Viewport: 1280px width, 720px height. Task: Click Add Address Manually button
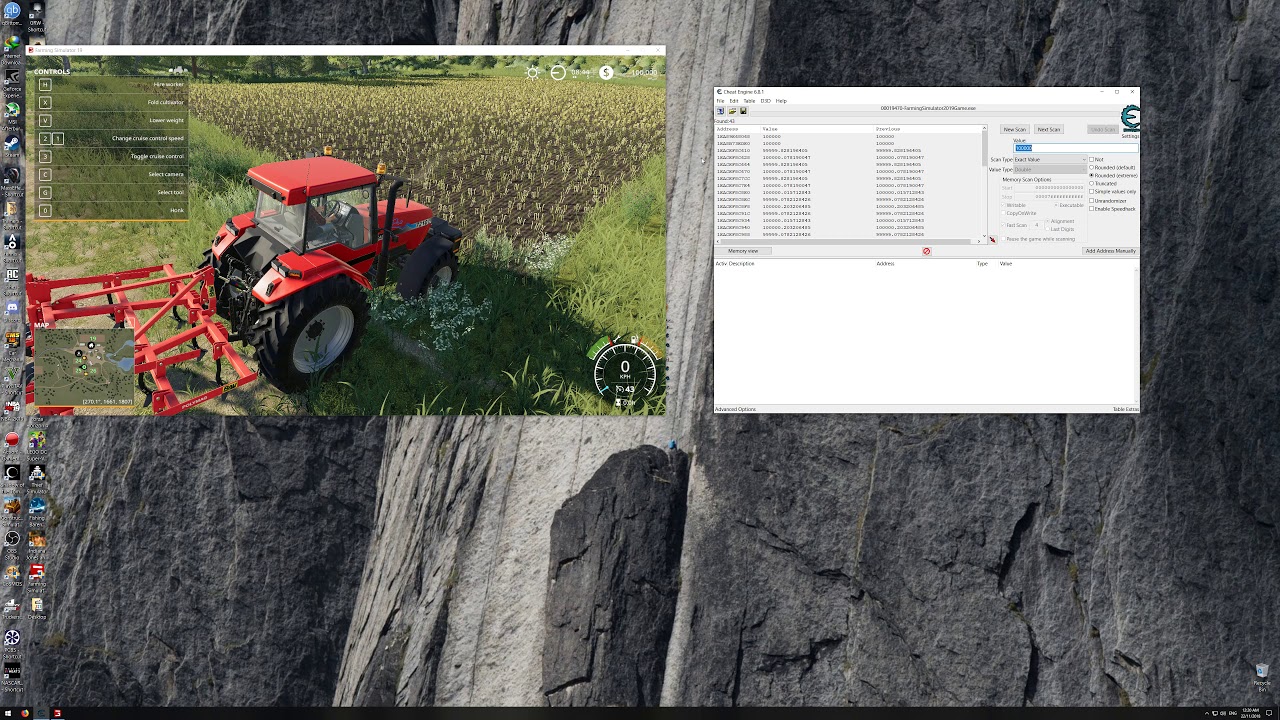(1111, 251)
